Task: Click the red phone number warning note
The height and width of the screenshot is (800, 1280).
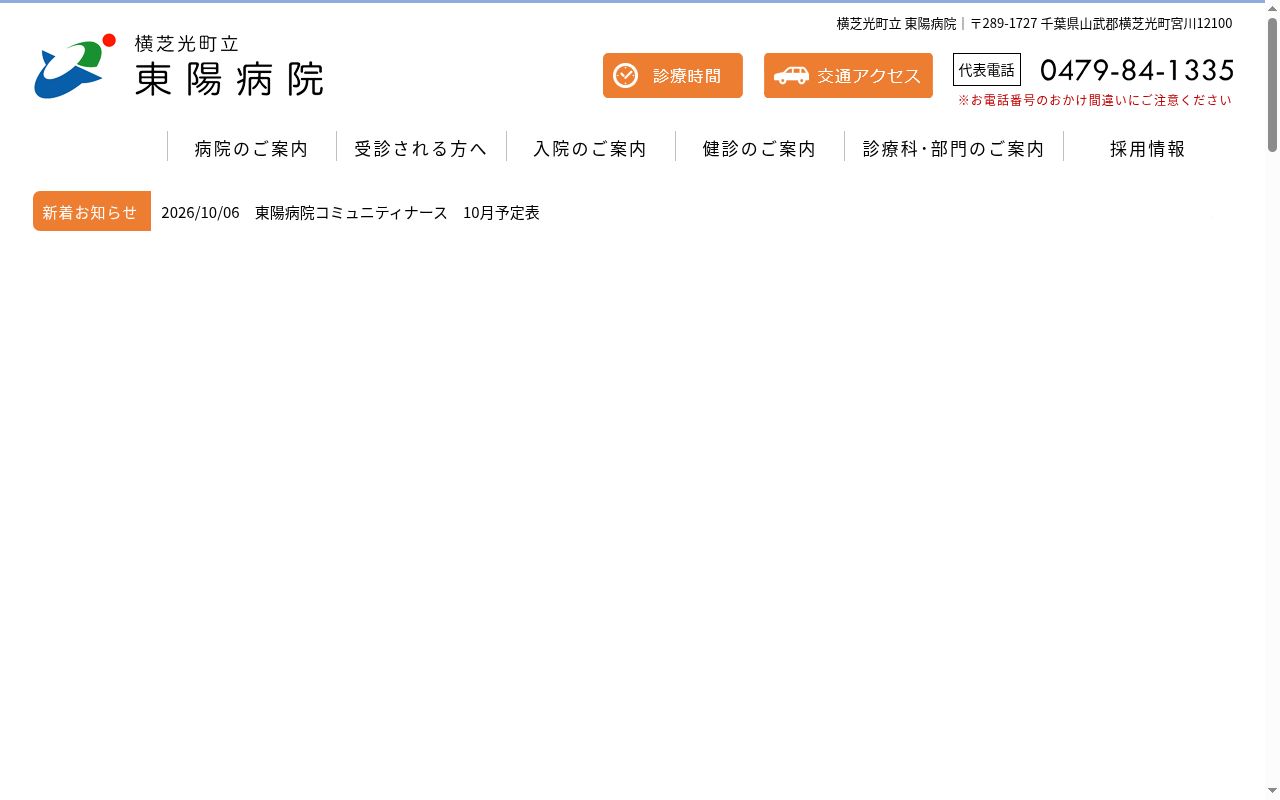Action: pos(1095,100)
